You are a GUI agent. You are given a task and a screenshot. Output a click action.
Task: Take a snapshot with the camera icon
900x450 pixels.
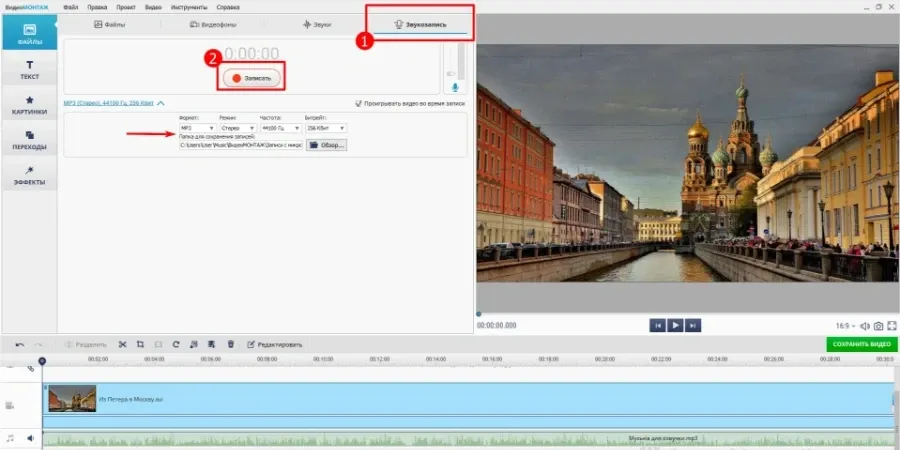click(878, 326)
